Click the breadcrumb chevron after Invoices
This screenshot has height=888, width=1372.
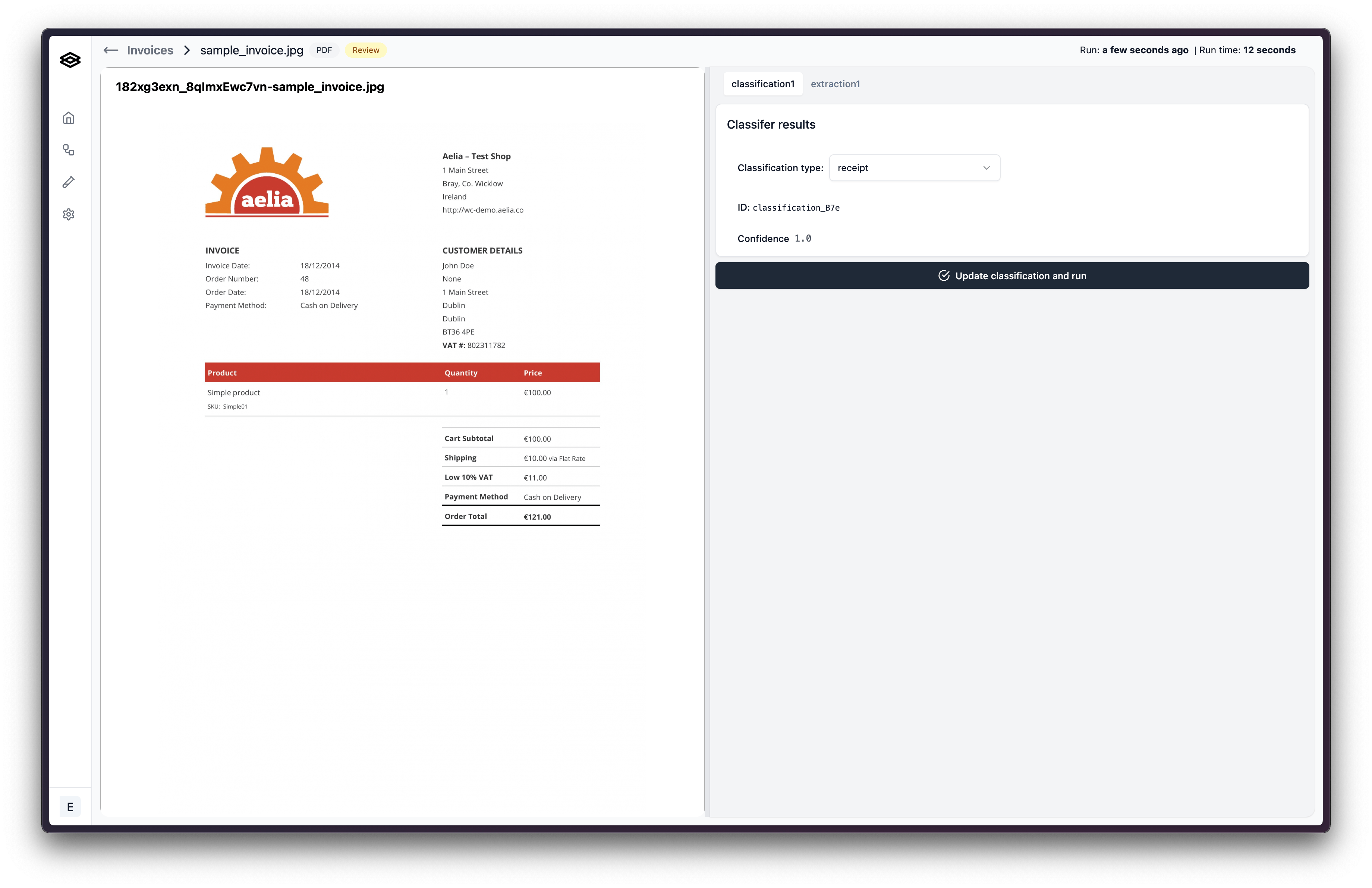point(187,50)
